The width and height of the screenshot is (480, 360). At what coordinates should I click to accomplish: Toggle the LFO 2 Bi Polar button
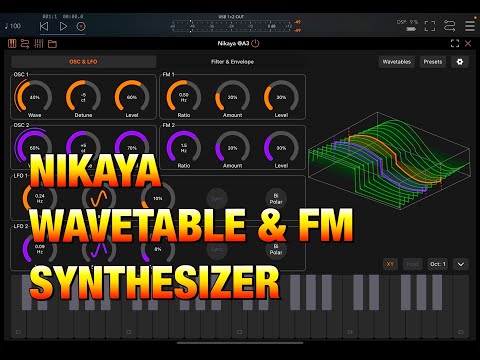pyautogui.click(x=276, y=249)
